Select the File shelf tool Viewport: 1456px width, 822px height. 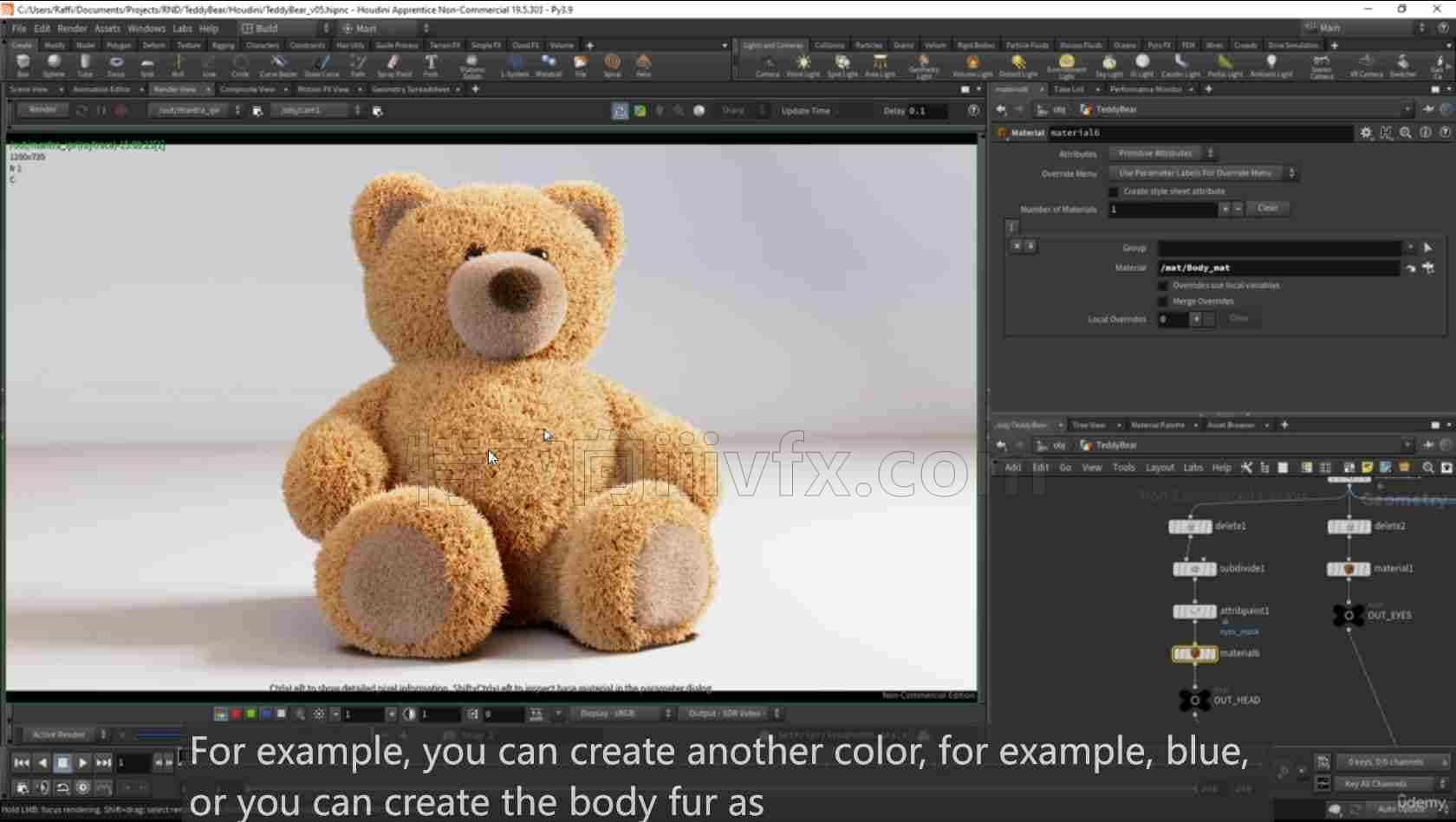[x=581, y=65]
